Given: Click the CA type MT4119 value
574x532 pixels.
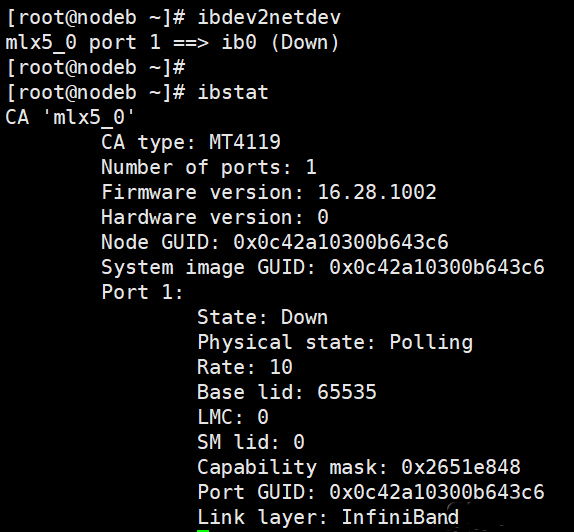Looking at the screenshot, I should [x=245, y=142].
